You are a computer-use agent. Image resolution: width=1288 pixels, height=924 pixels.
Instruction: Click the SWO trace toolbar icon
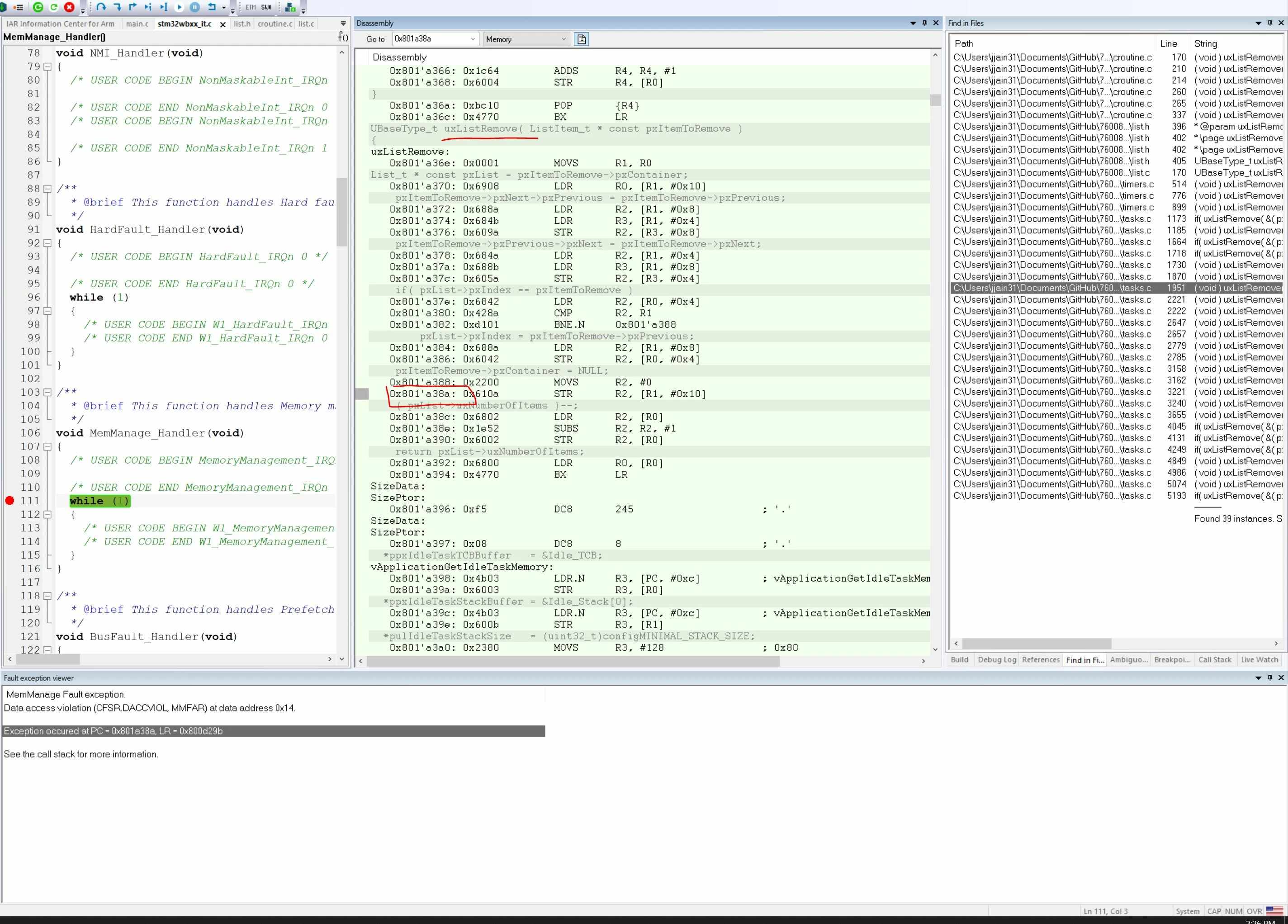pyautogui.click(x=266, y=7)
